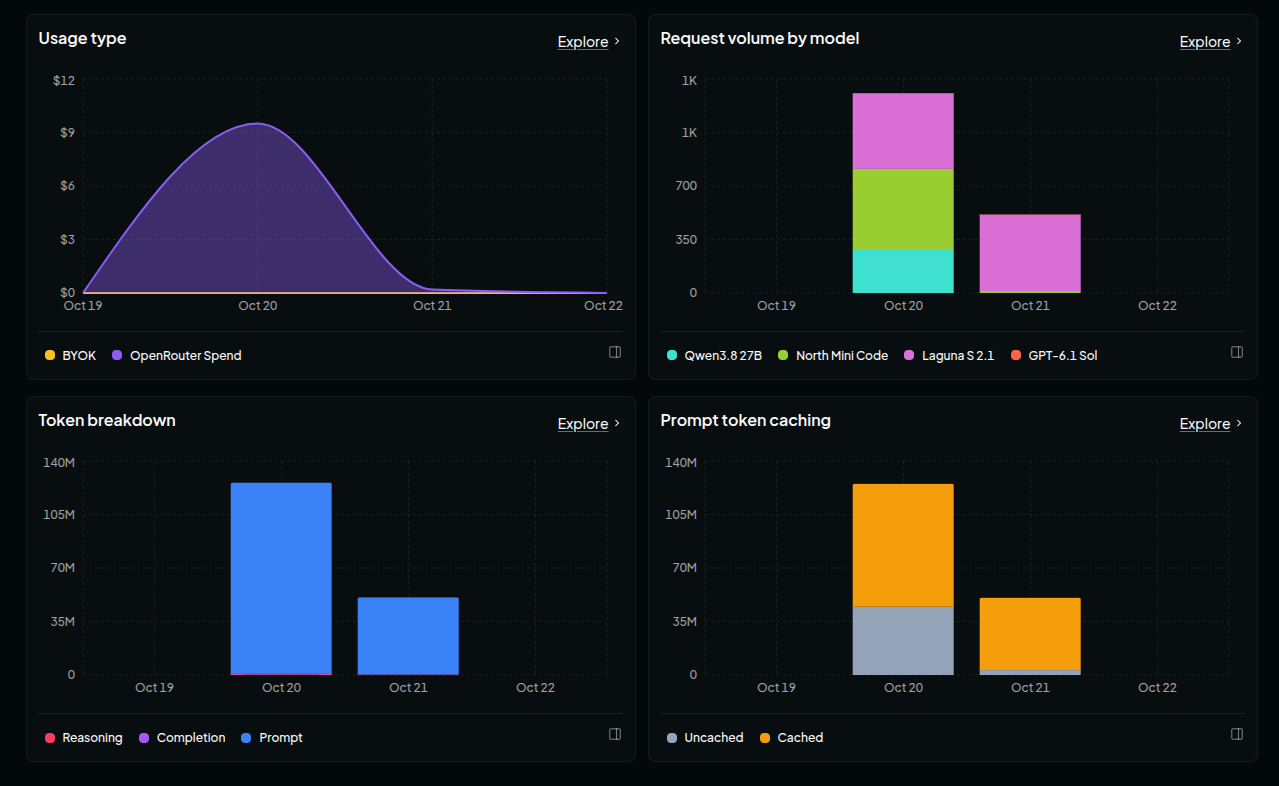
Task: Click the orange Cached bar on Oct 21
Action: (1030, 634)
